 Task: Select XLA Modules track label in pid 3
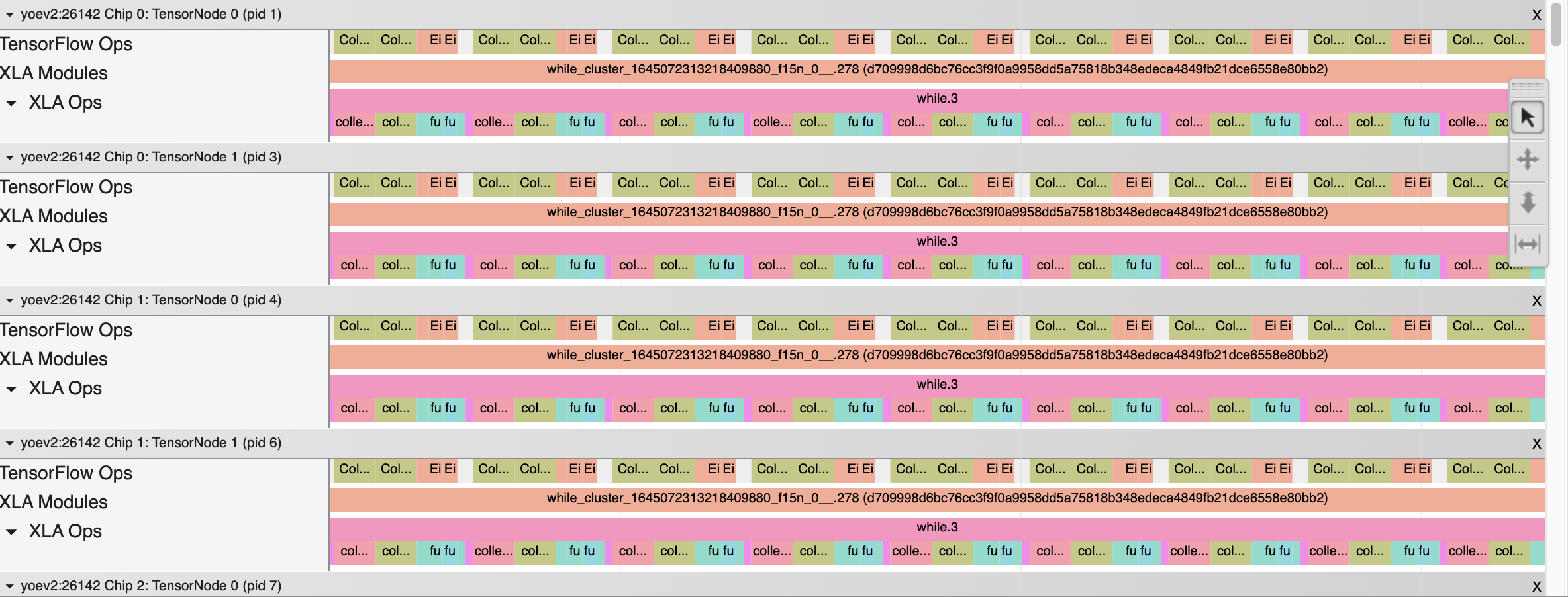click(54, 216)
